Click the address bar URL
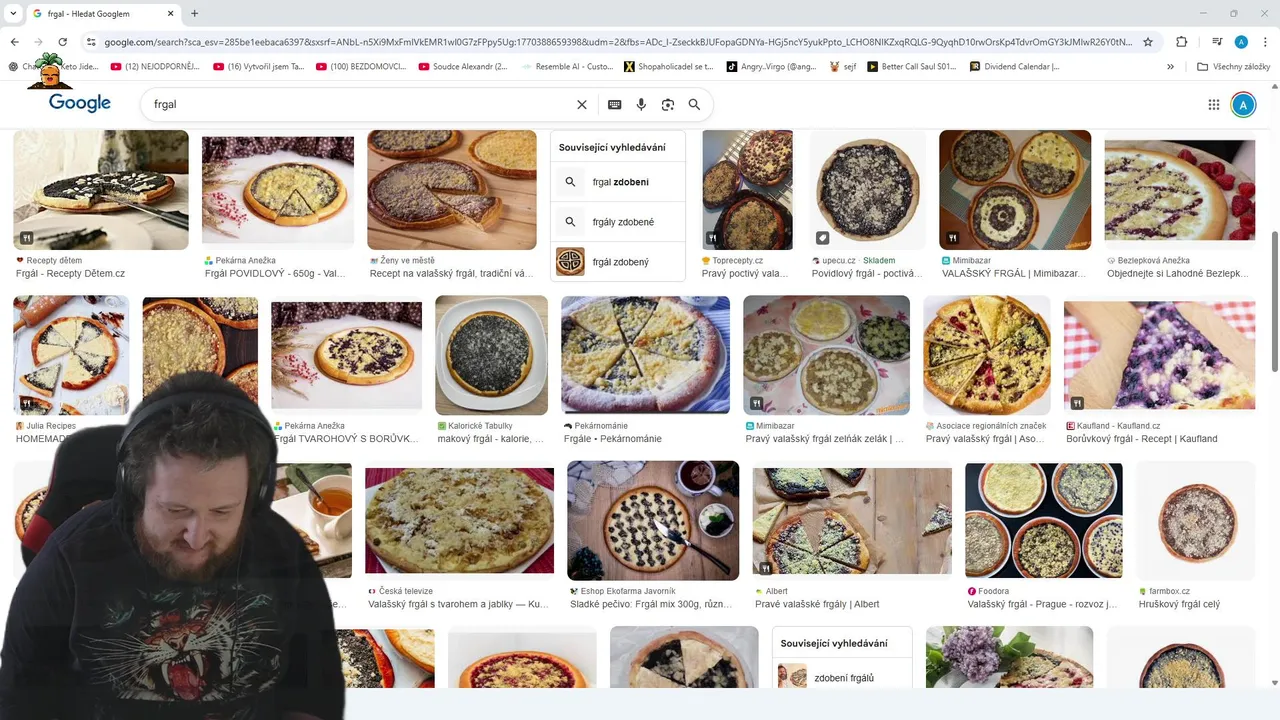Viewport: 1280px width, 720px height. [618, 42]
